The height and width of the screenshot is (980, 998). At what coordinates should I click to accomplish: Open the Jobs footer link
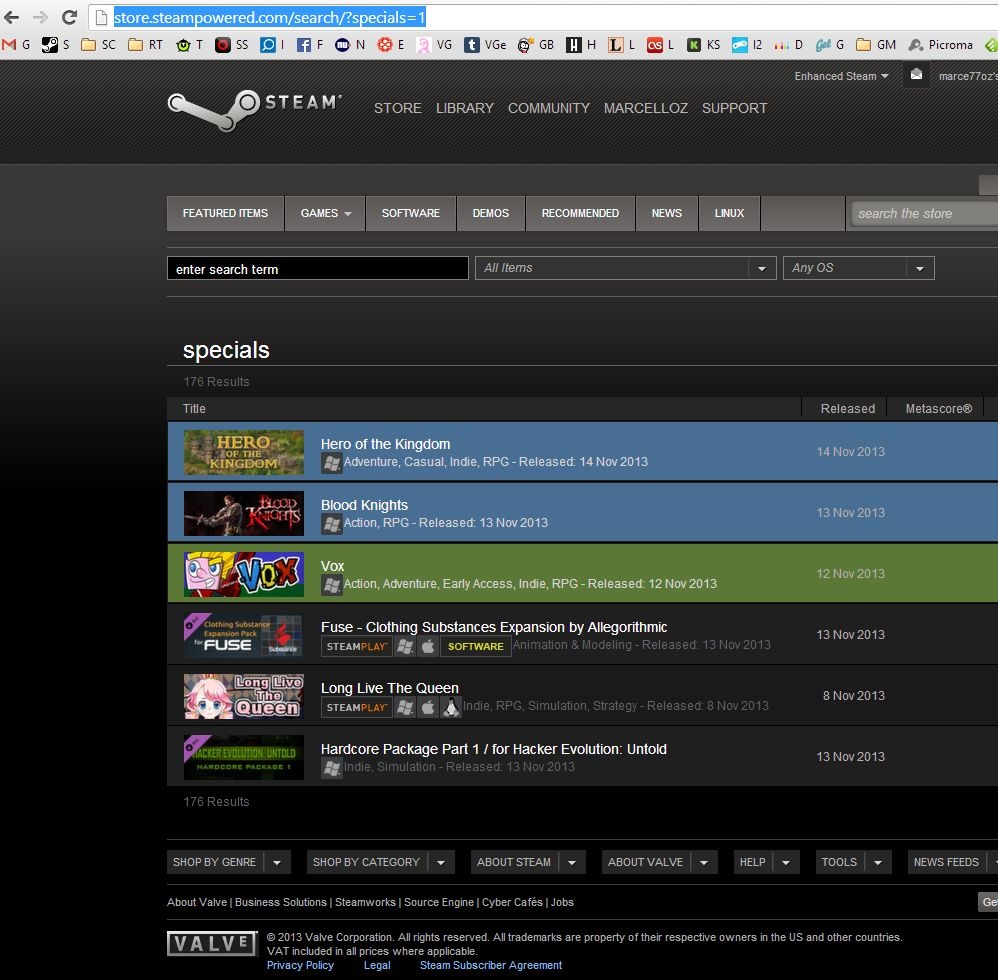pyautogui.click(x=562, y=902)
